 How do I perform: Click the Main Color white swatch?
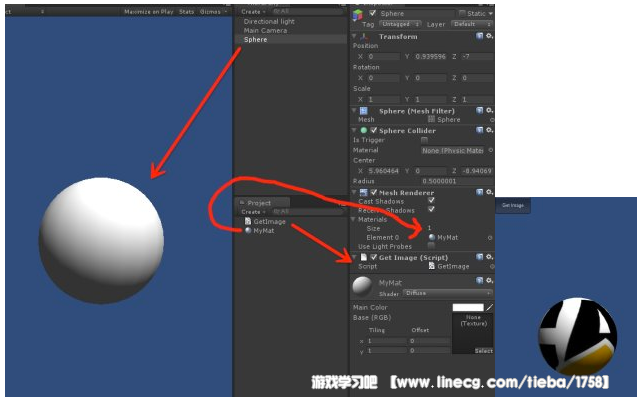click(468, 307)
